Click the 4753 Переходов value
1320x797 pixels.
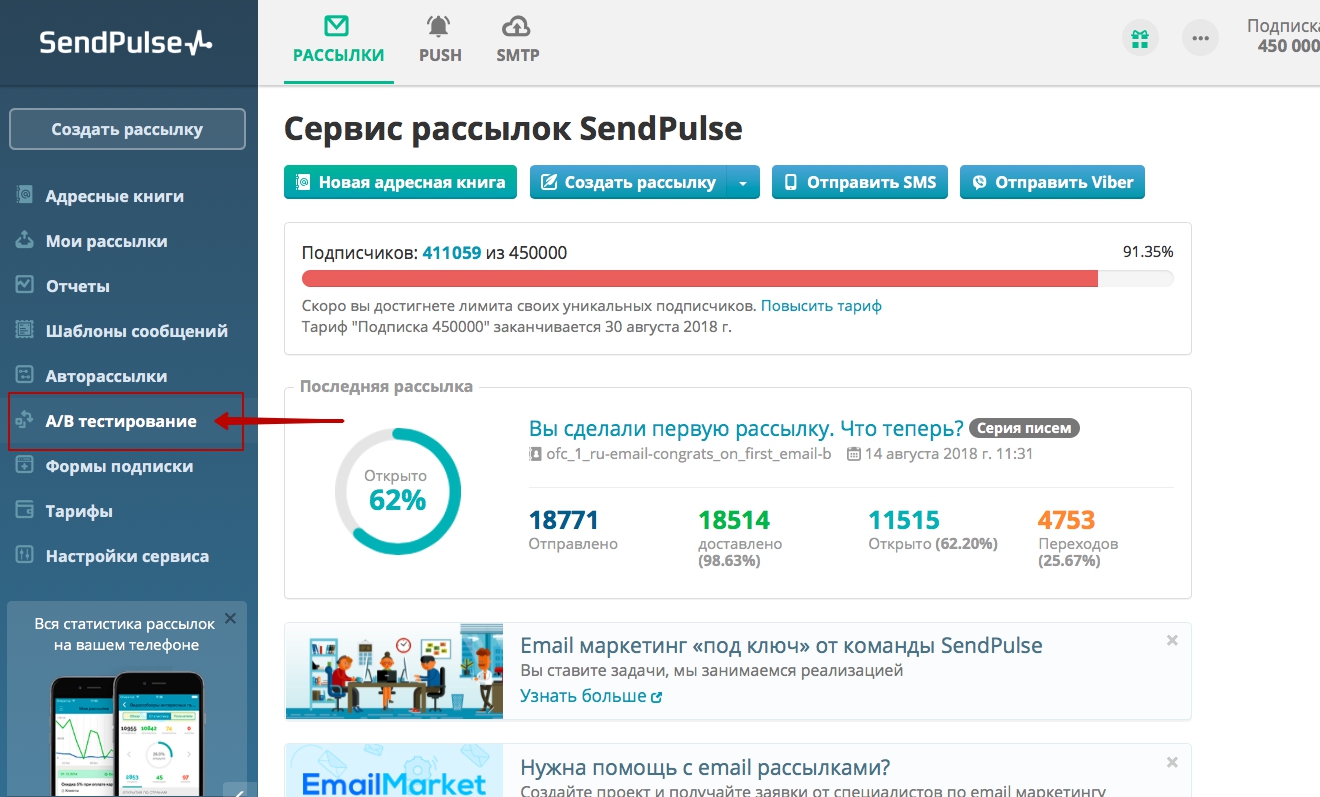(1067, 520)
